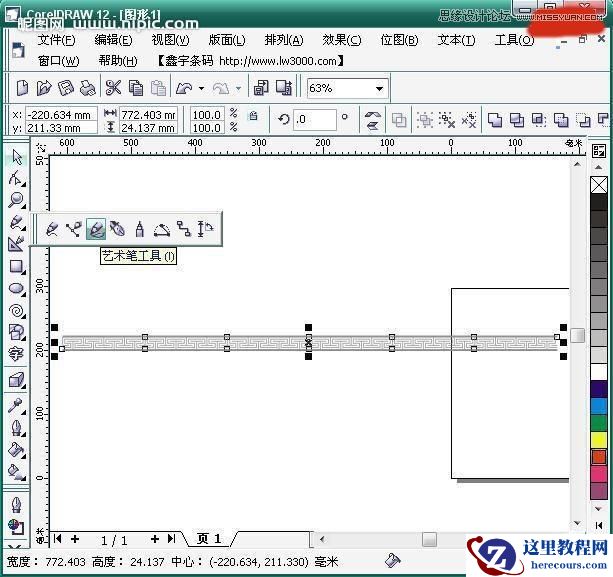Click the Save icon in toolbar
Screen dimensions: 613x577
click(66, 88)
